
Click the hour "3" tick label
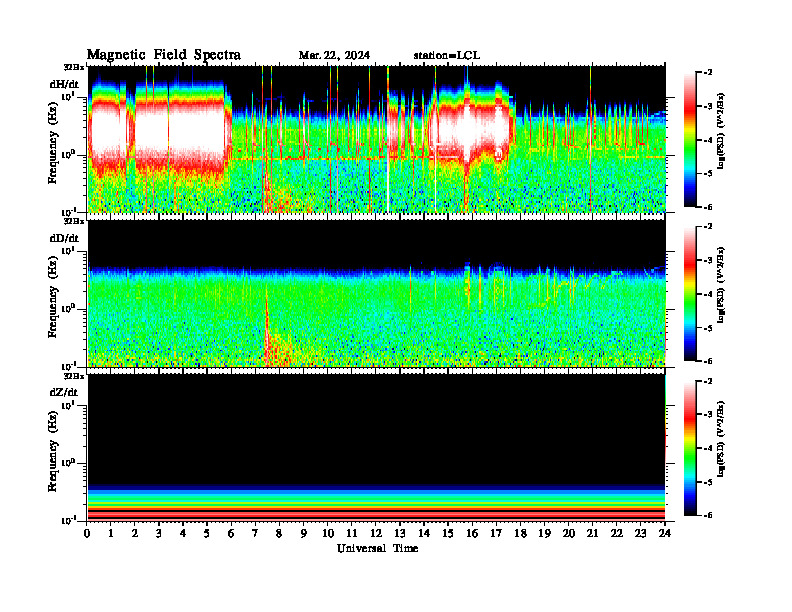click(159, 533)
